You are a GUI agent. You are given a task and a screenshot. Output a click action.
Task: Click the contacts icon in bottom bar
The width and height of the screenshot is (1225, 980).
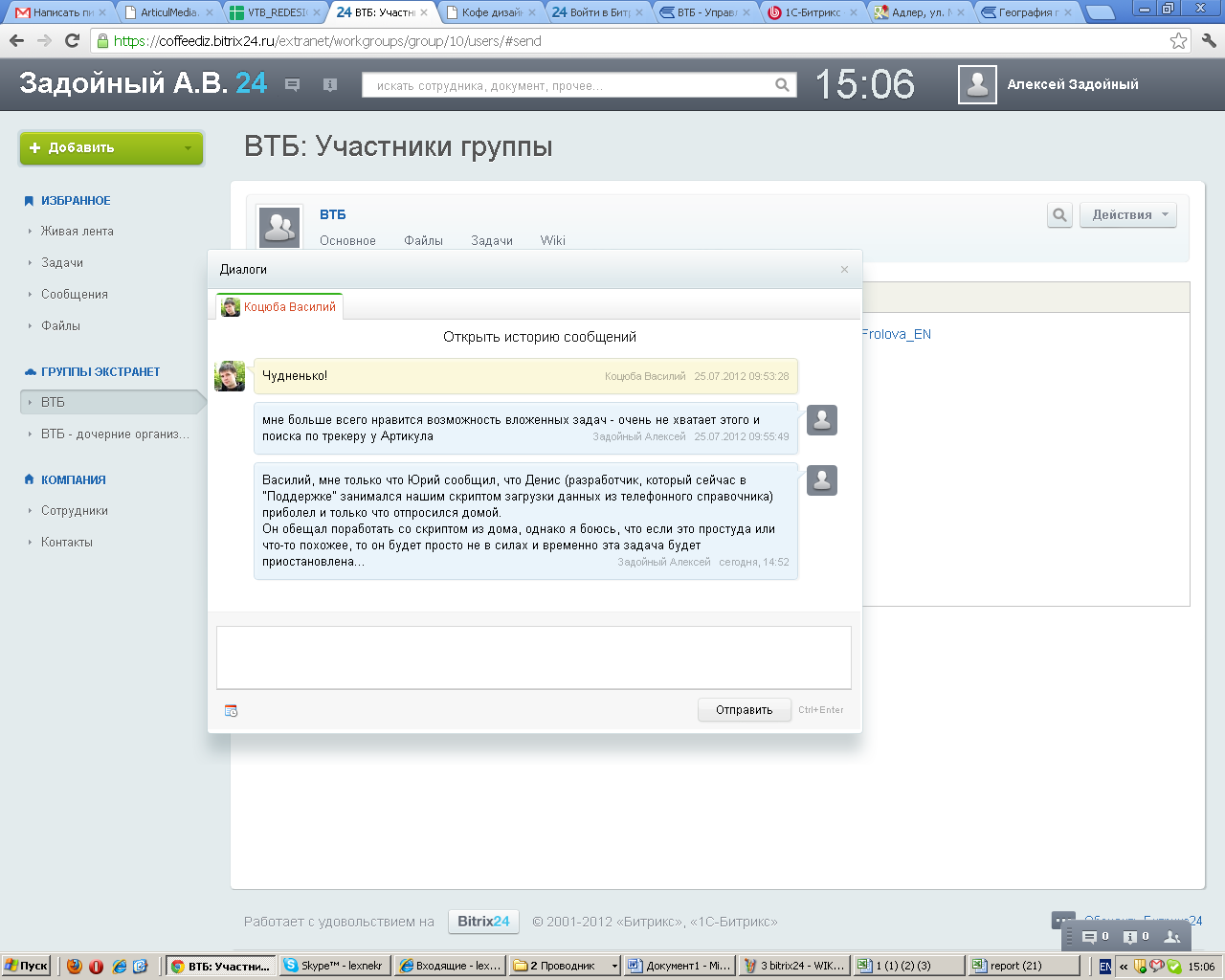point(1171,937)
